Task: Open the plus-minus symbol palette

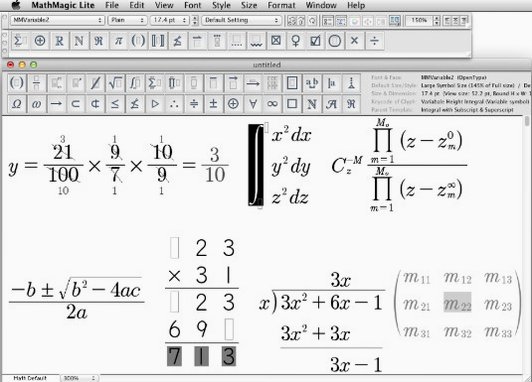Action: (x=213, y=103)
